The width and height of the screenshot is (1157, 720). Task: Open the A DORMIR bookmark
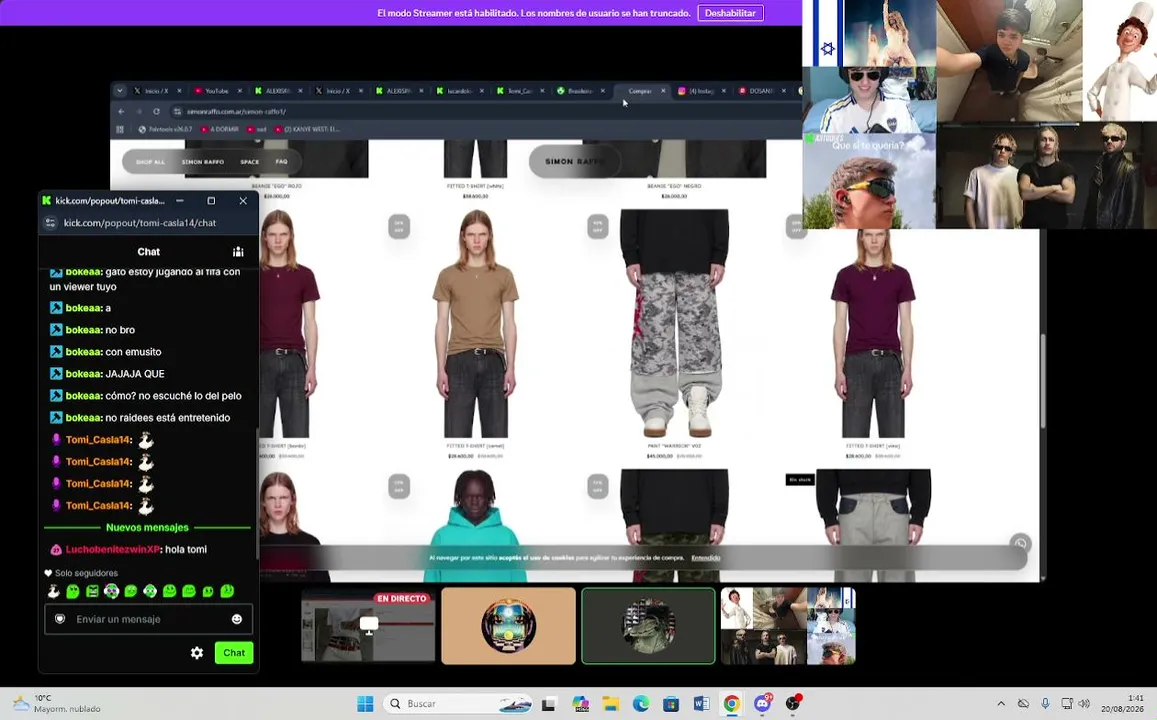(x=219, y=129)
